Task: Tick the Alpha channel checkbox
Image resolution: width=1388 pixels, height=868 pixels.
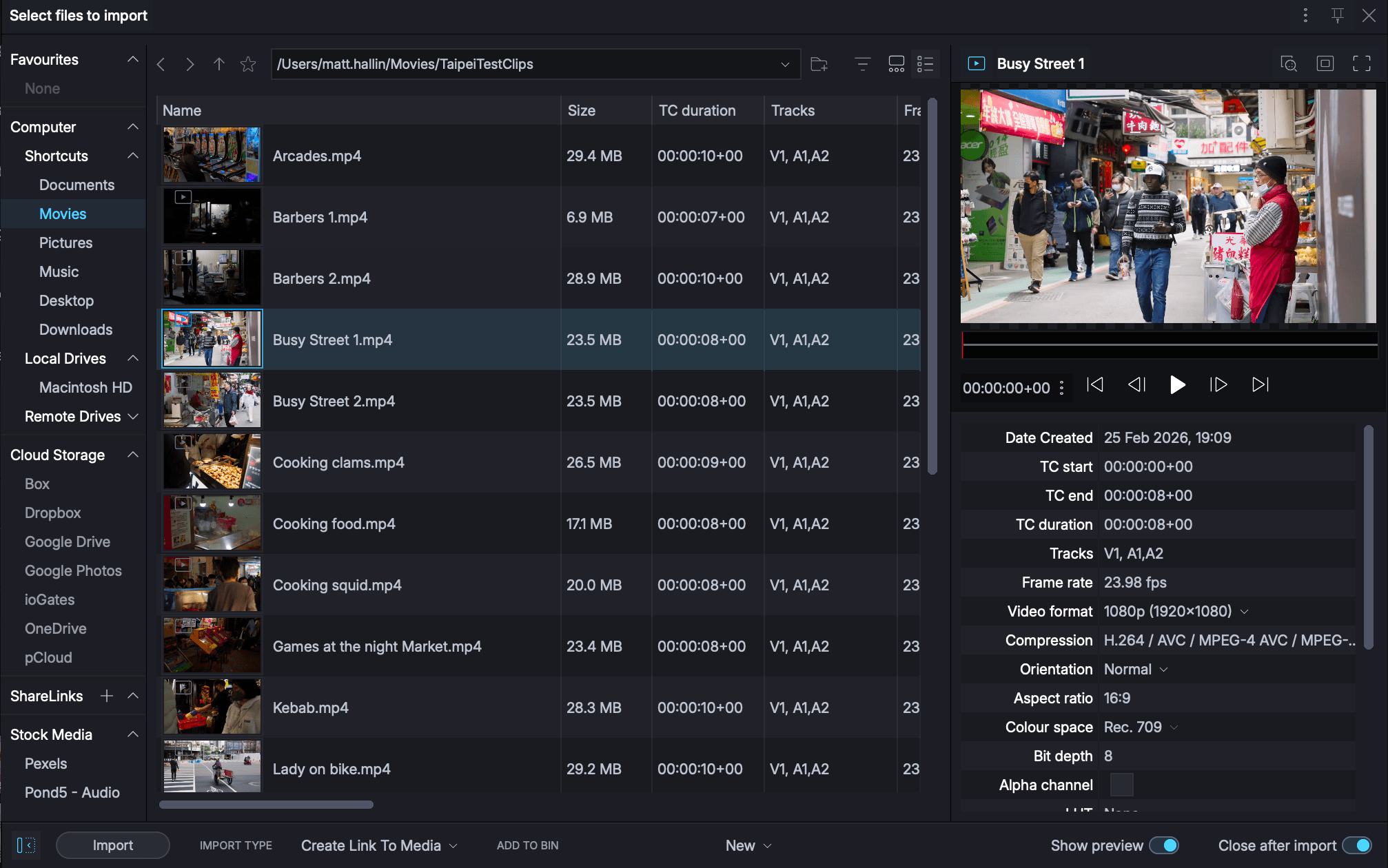Action: pyautogui.click(x=1121, y=785)
